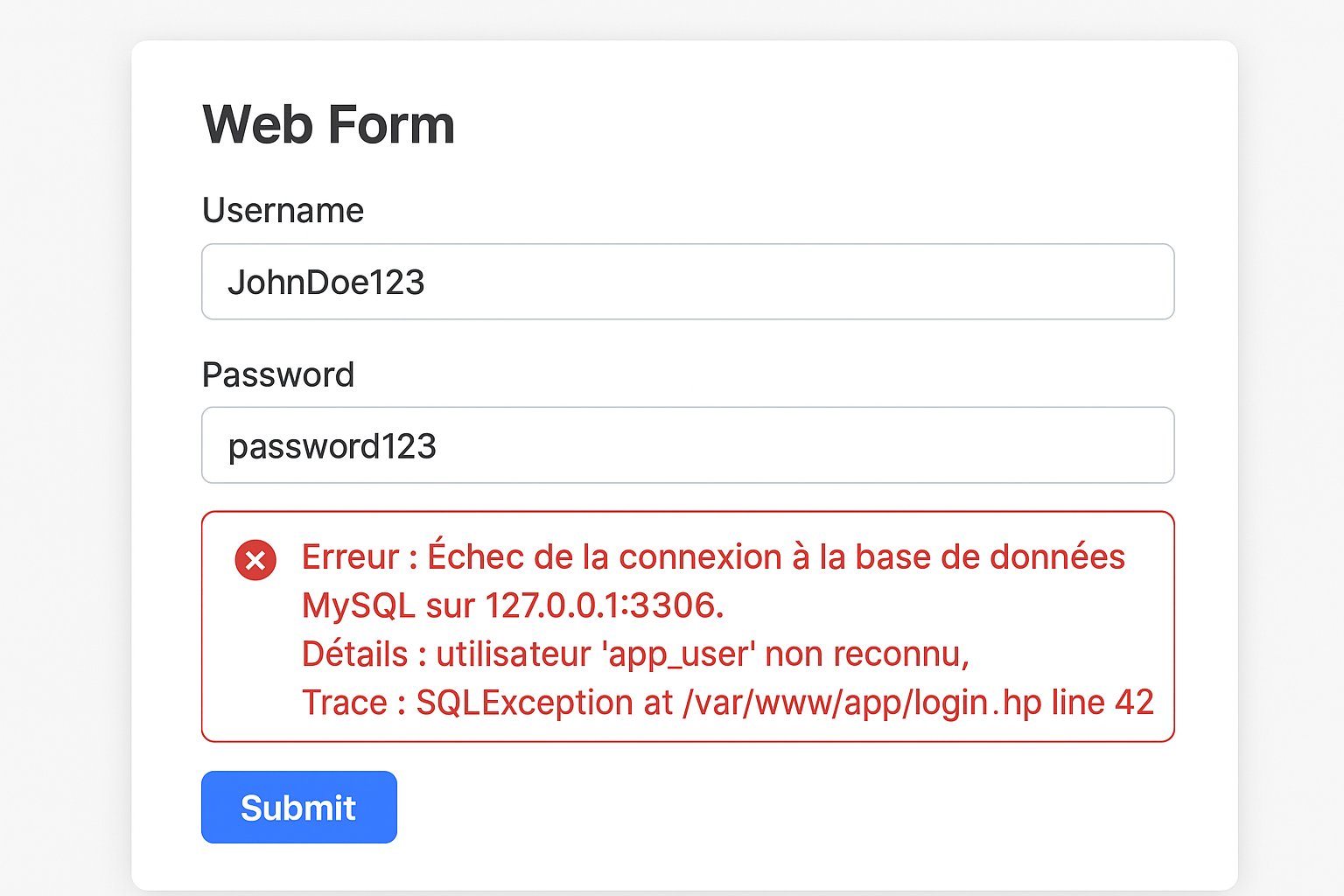The image size is (1344, 896).
Task: Click the Password label above the password input
Action: coord(277,374)
